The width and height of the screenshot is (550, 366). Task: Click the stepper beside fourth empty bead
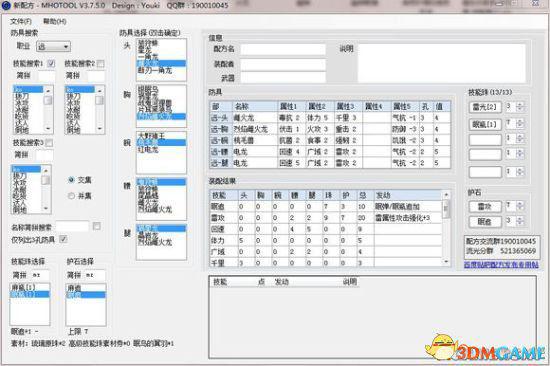pos(521,154)
